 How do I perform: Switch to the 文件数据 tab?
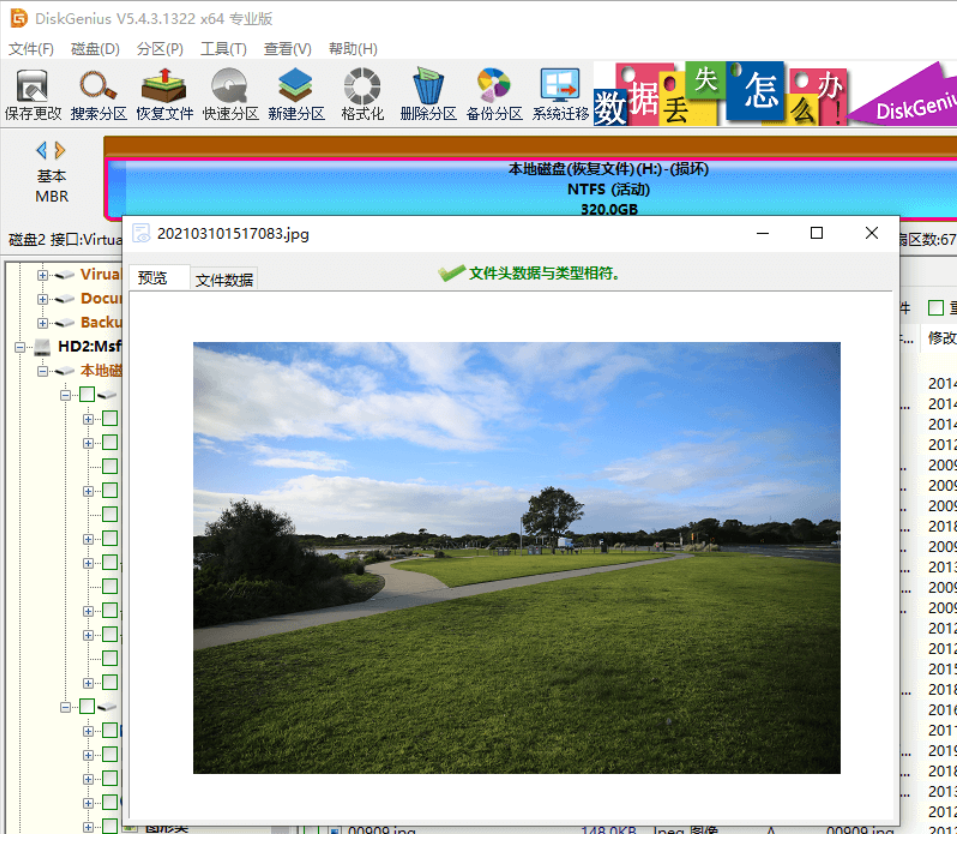pos(224,280)
